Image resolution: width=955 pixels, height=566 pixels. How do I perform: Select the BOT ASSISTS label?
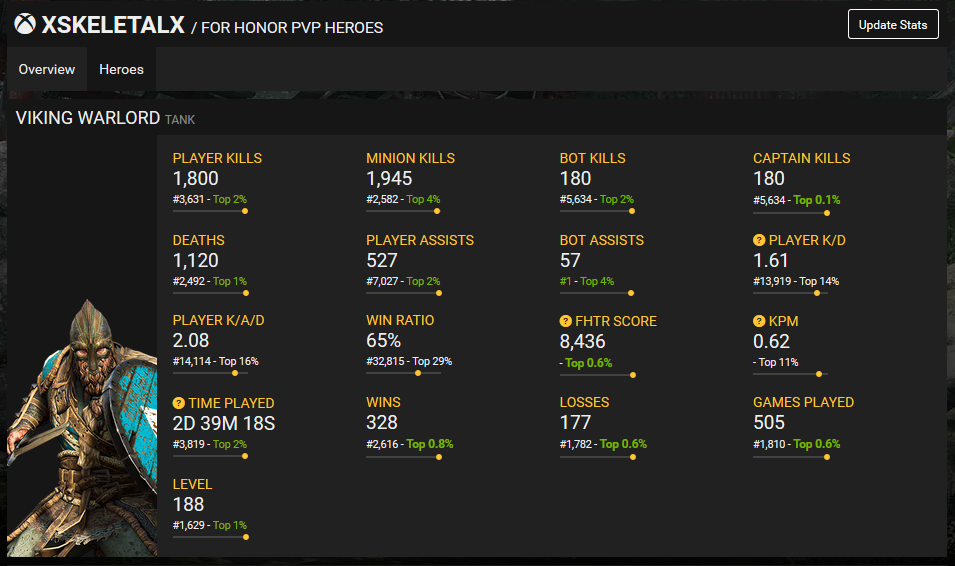pyautogui.click(x=602, y=240)
